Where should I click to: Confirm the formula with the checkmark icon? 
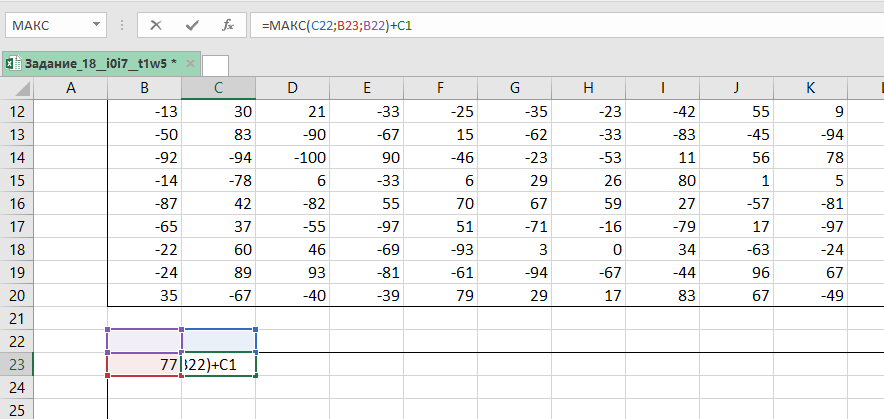(193, 25)
